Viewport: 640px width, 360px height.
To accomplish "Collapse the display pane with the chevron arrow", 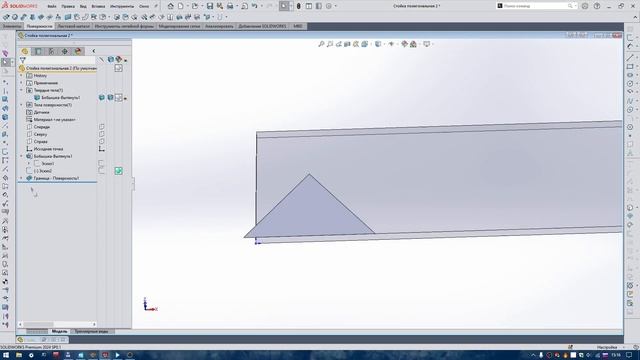I will [93, 51].
